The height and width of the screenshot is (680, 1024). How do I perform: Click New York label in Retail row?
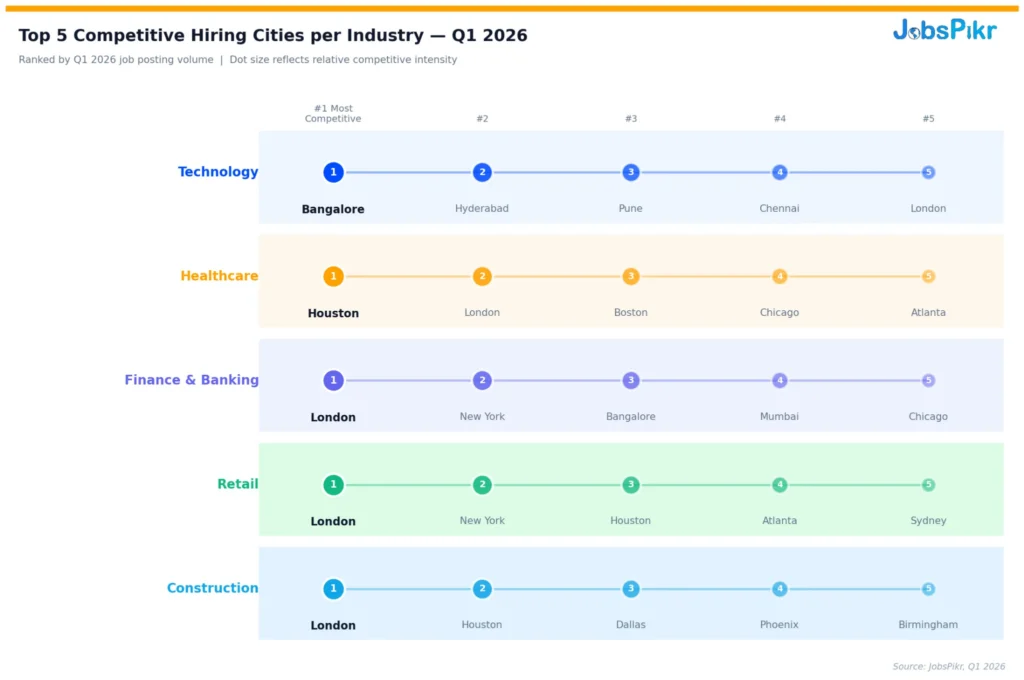(482, 521)
